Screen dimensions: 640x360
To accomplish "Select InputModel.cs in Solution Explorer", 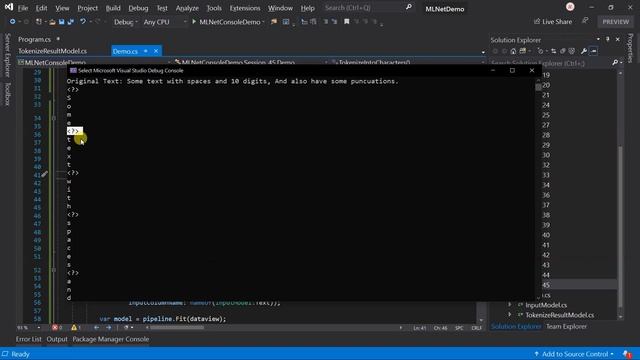I will tap(546, 305).
